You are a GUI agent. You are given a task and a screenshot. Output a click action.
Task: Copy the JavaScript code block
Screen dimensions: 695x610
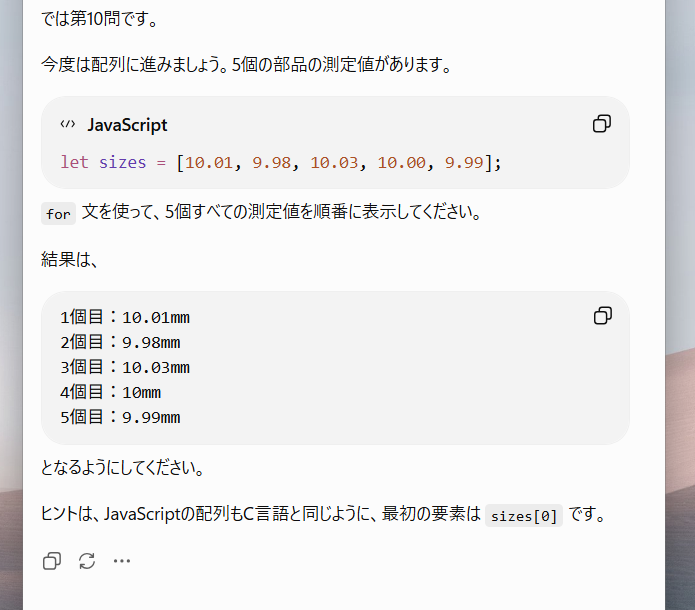point(601,124)
